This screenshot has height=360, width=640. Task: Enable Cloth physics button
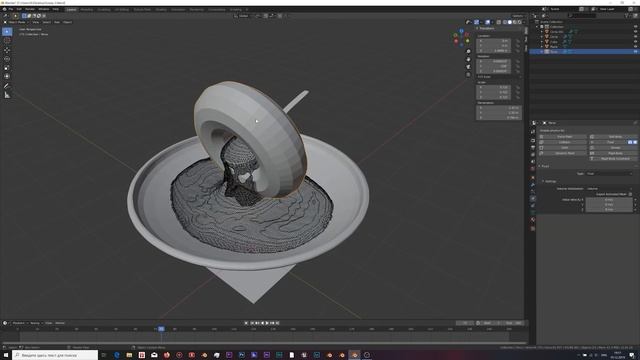coord(563,148)
